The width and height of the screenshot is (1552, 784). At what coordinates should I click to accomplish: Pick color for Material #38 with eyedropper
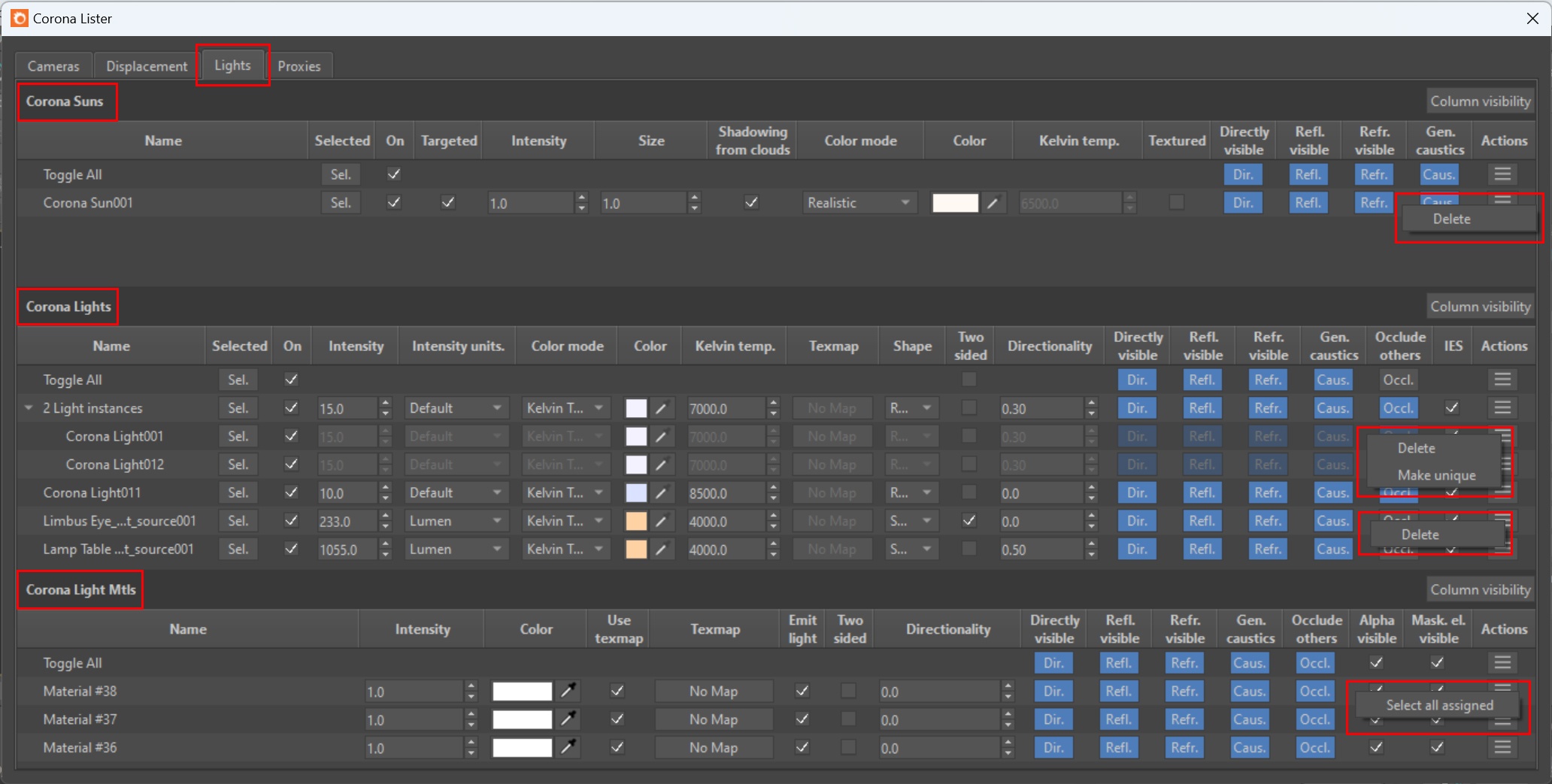coord(568,691)
